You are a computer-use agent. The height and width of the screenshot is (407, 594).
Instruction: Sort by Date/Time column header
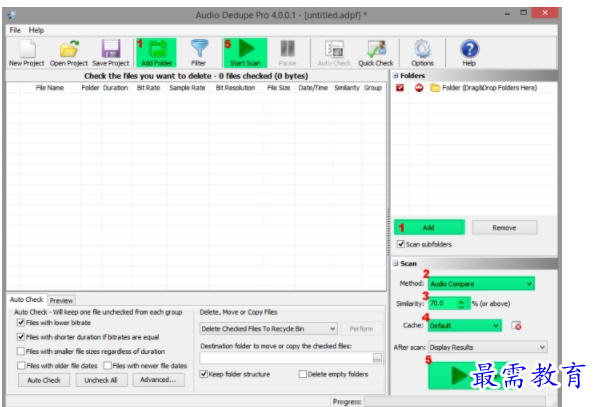[313, 88]
